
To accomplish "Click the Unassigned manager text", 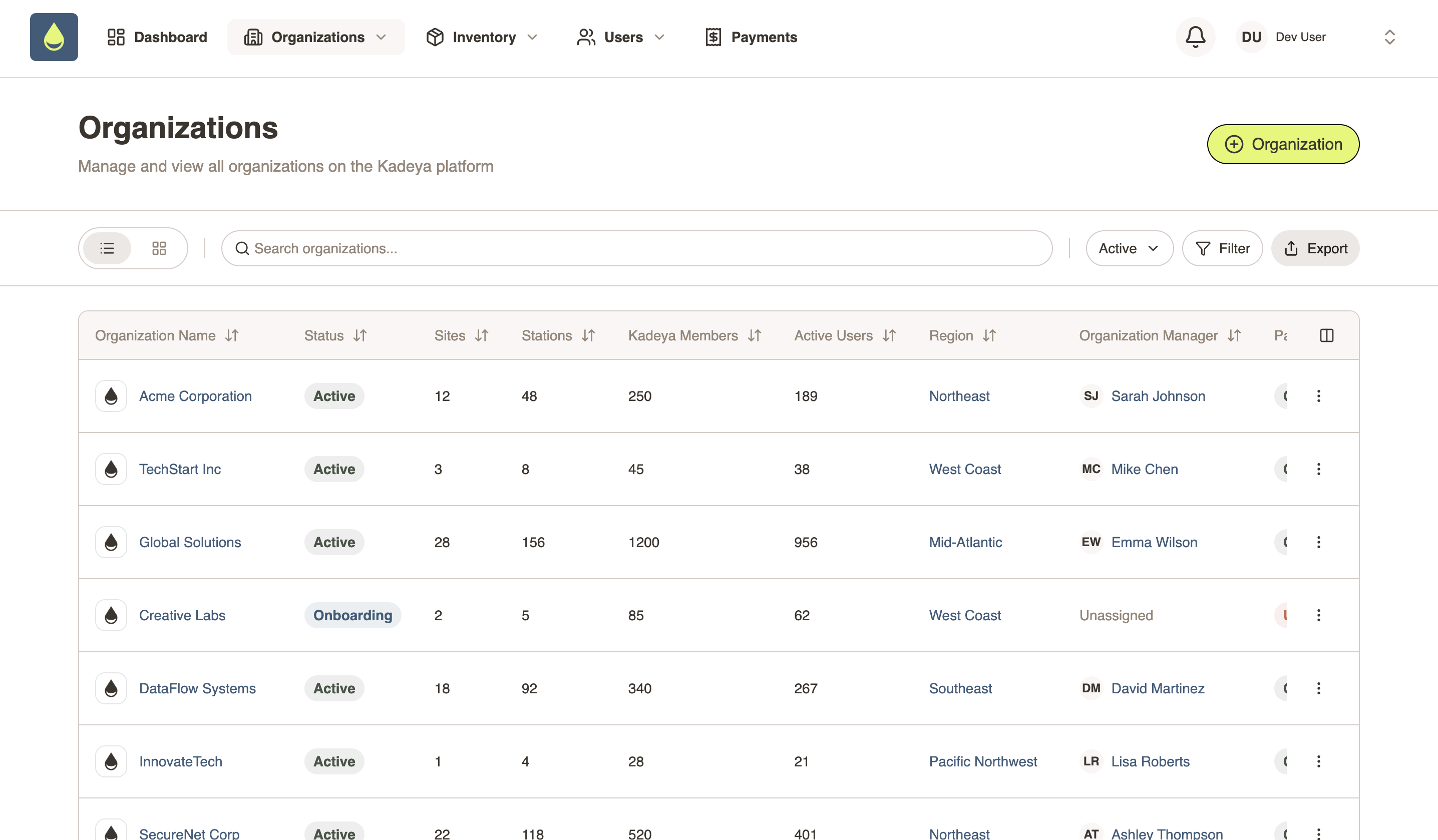I will pos(1116,615).
